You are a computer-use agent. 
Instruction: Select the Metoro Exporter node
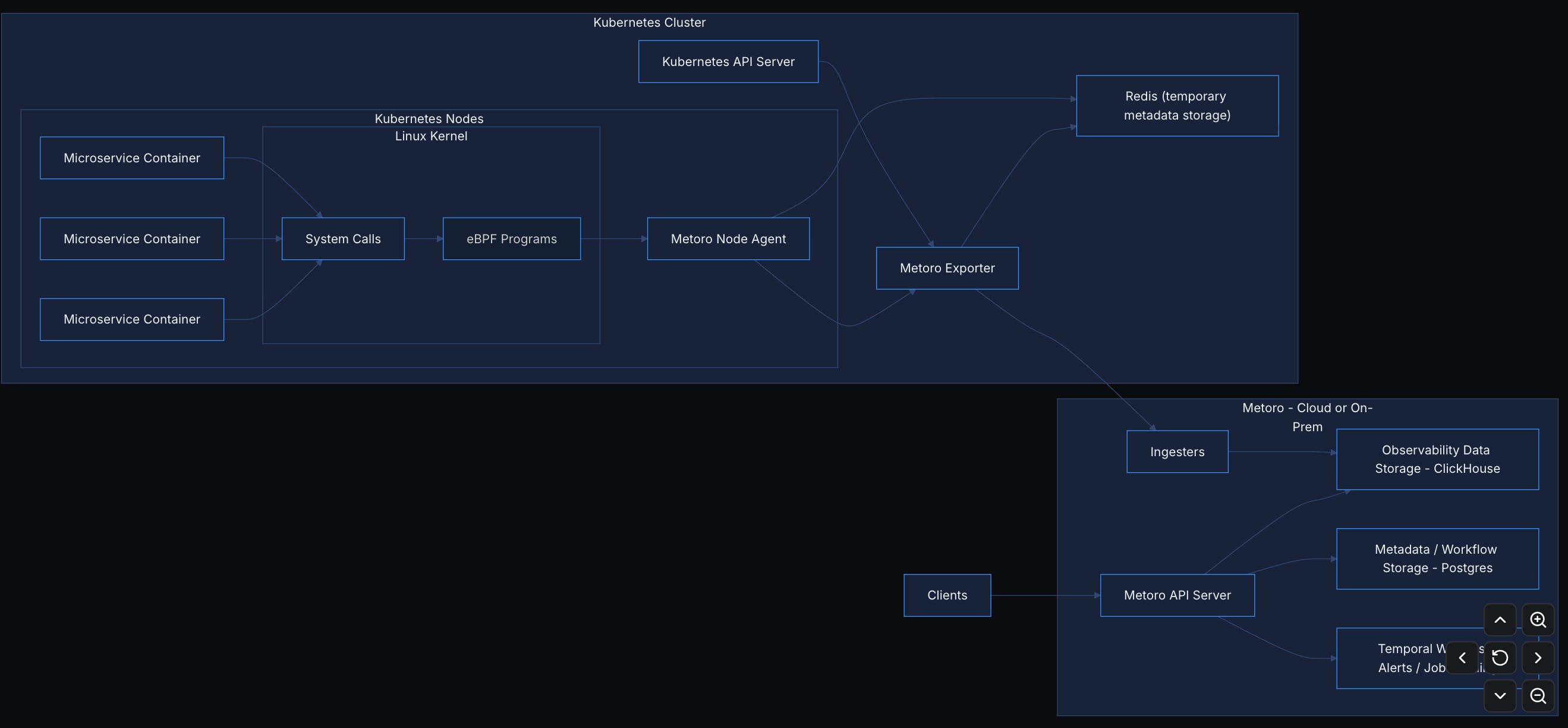946,268
